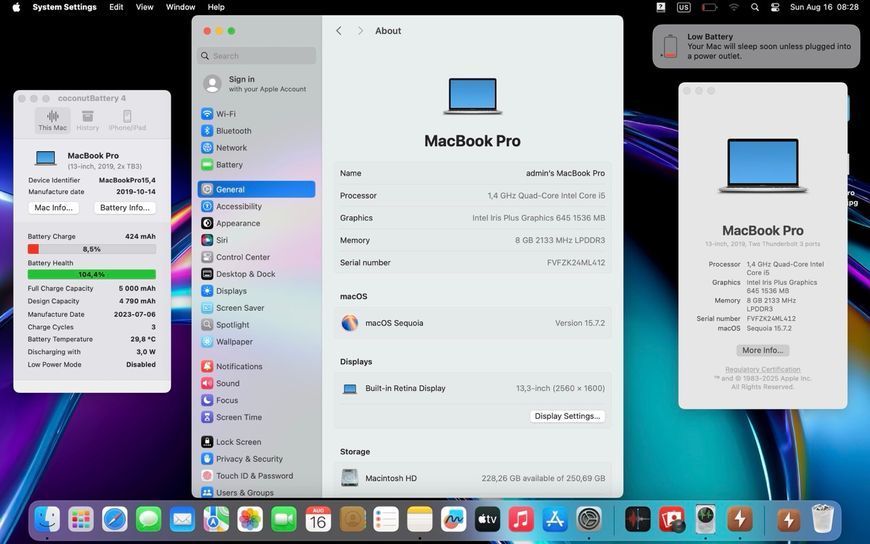Viewport: 870px width, 544px height.
Task: Click the battery status menu bar icon
Action: pos(709,7)
